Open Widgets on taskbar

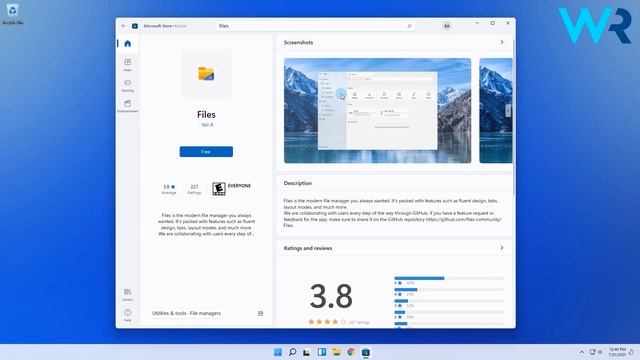322,352
